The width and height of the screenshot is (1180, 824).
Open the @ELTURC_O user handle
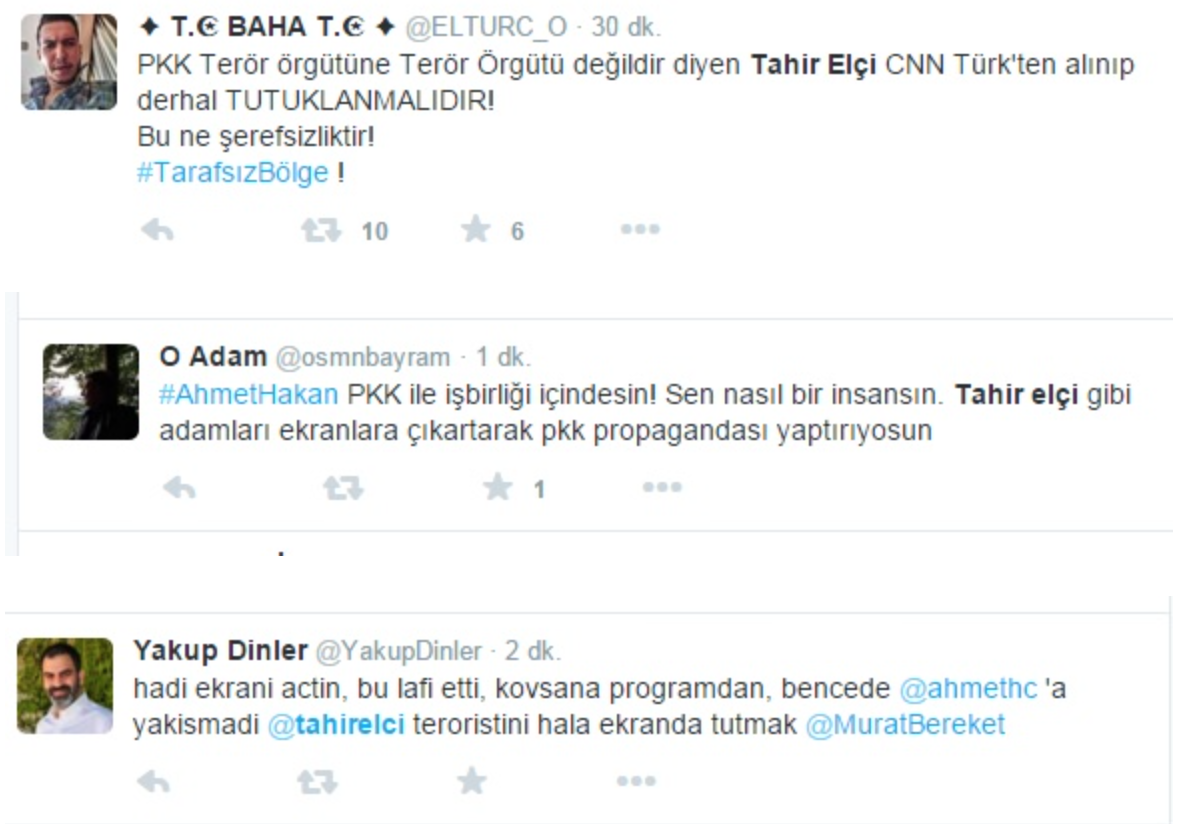coord(486,27)
